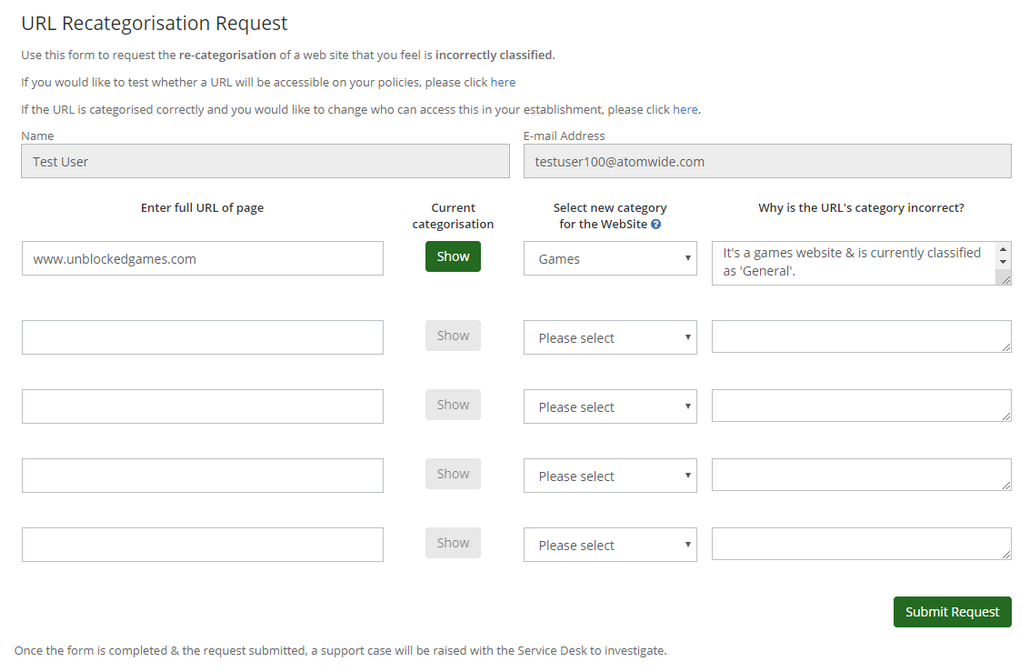Select the URL field containing www.unblockedgames.com
This screenshot has height=672, width=1030.
click(x=202, y=257)
